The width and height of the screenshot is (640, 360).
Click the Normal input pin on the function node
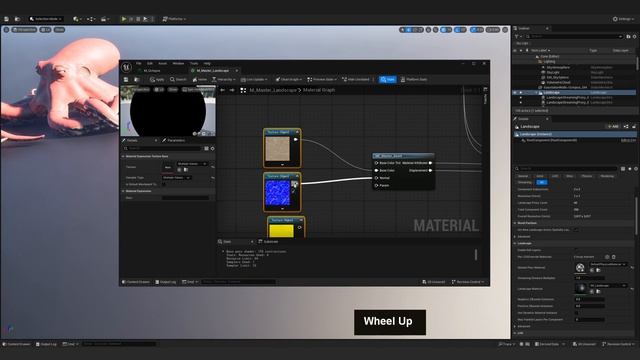pyautogui.click(x=376, y=178)
